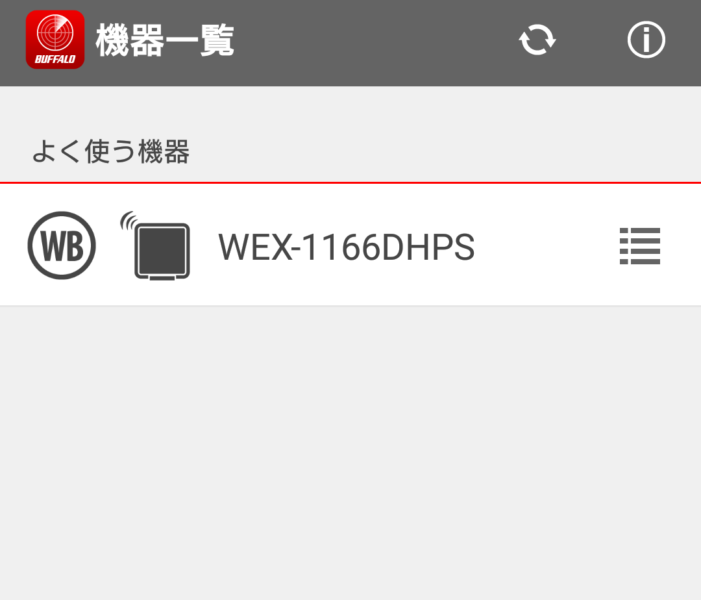Click the circular arrows reload icon
701x600 pixels.
point(537,40)
